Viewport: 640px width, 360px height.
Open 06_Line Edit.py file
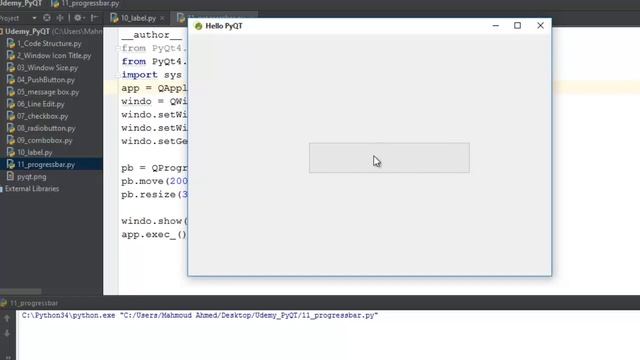tap(41, 104)
